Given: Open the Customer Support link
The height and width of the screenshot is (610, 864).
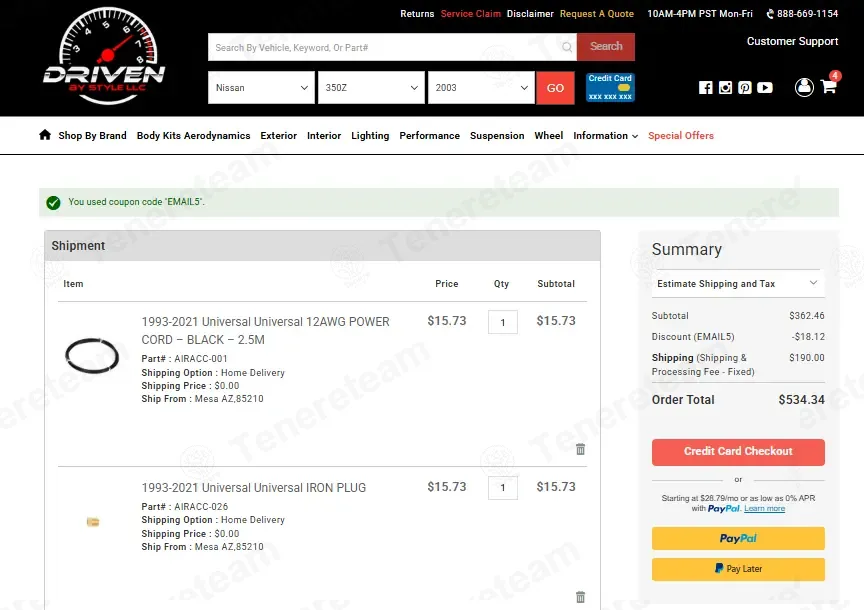Looking at the screenshot, I should [x=792, y=41].
